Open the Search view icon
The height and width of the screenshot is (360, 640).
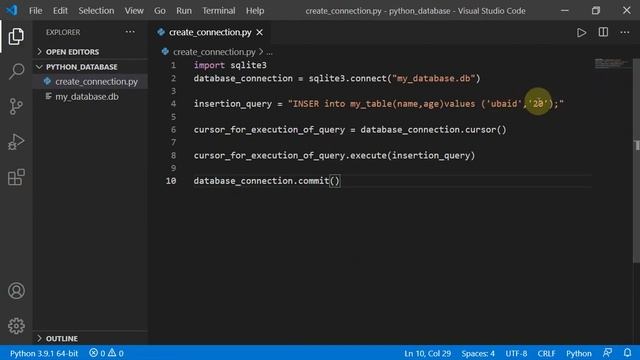point(16,71)
